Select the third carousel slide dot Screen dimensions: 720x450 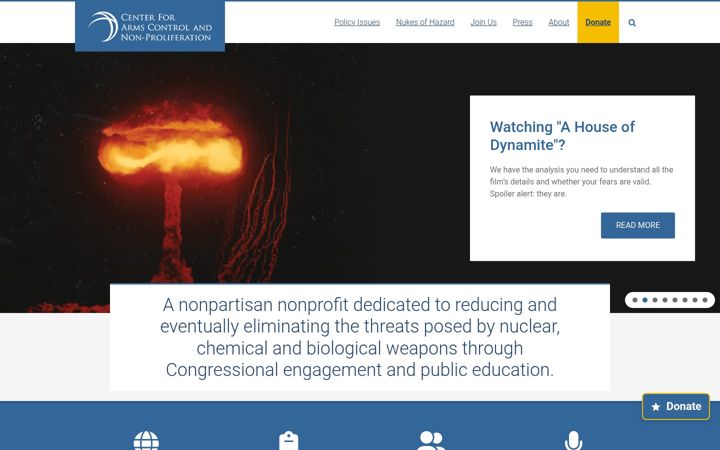pyautogui.click(x=655, y=300)
